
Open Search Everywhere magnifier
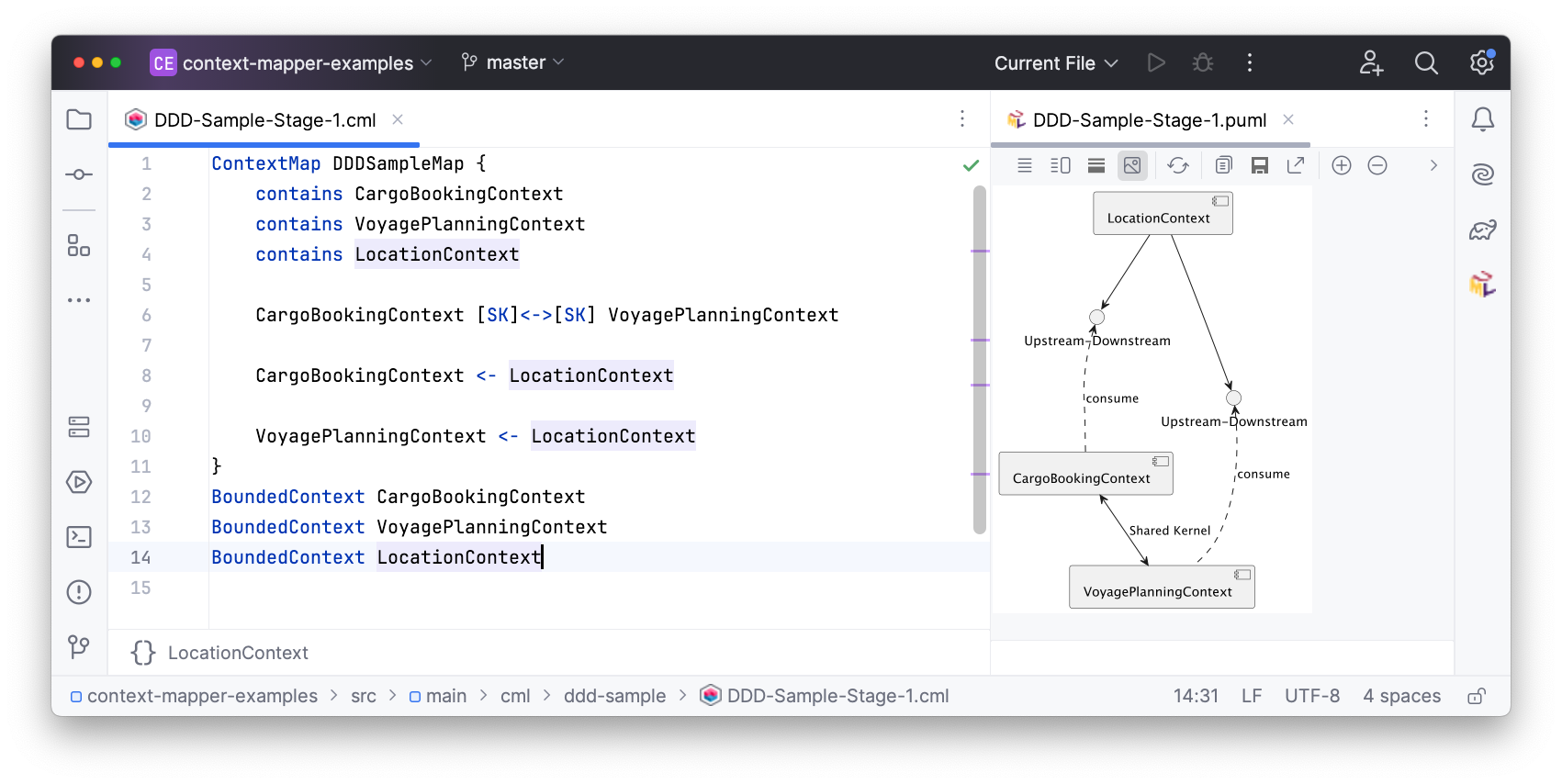click(1426, 62)
